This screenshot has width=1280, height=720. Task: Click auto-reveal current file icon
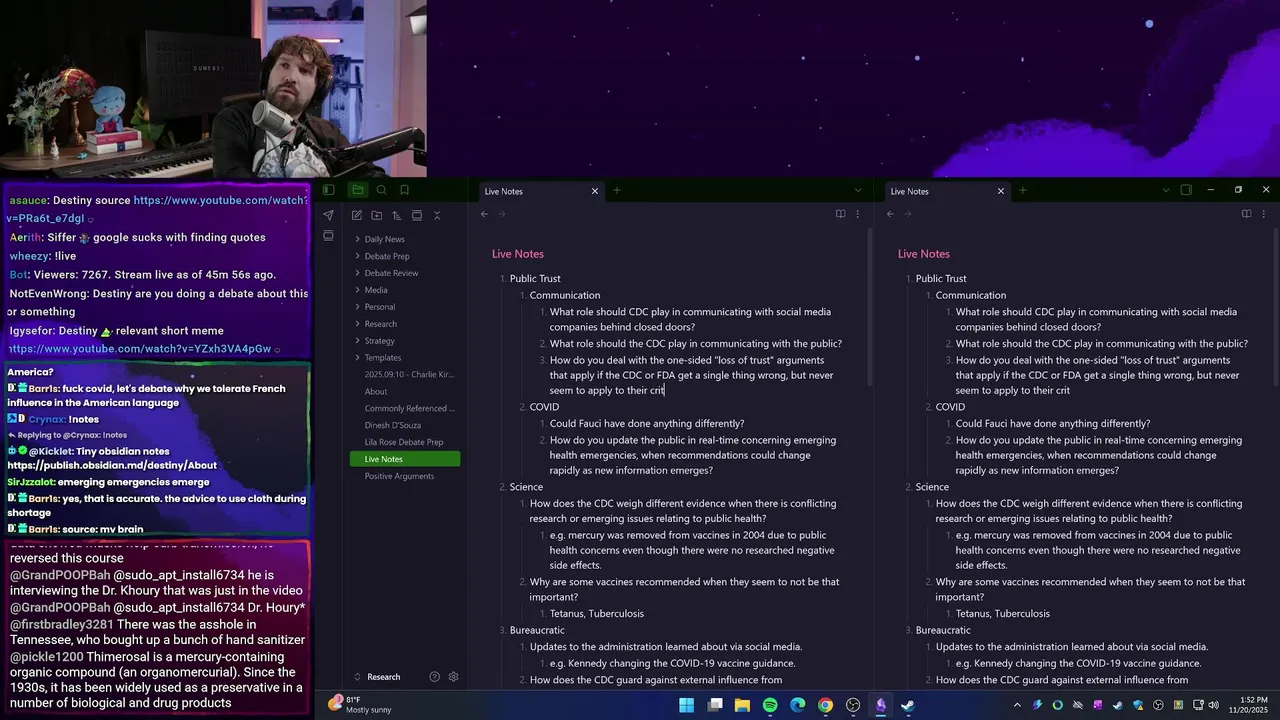417,215
